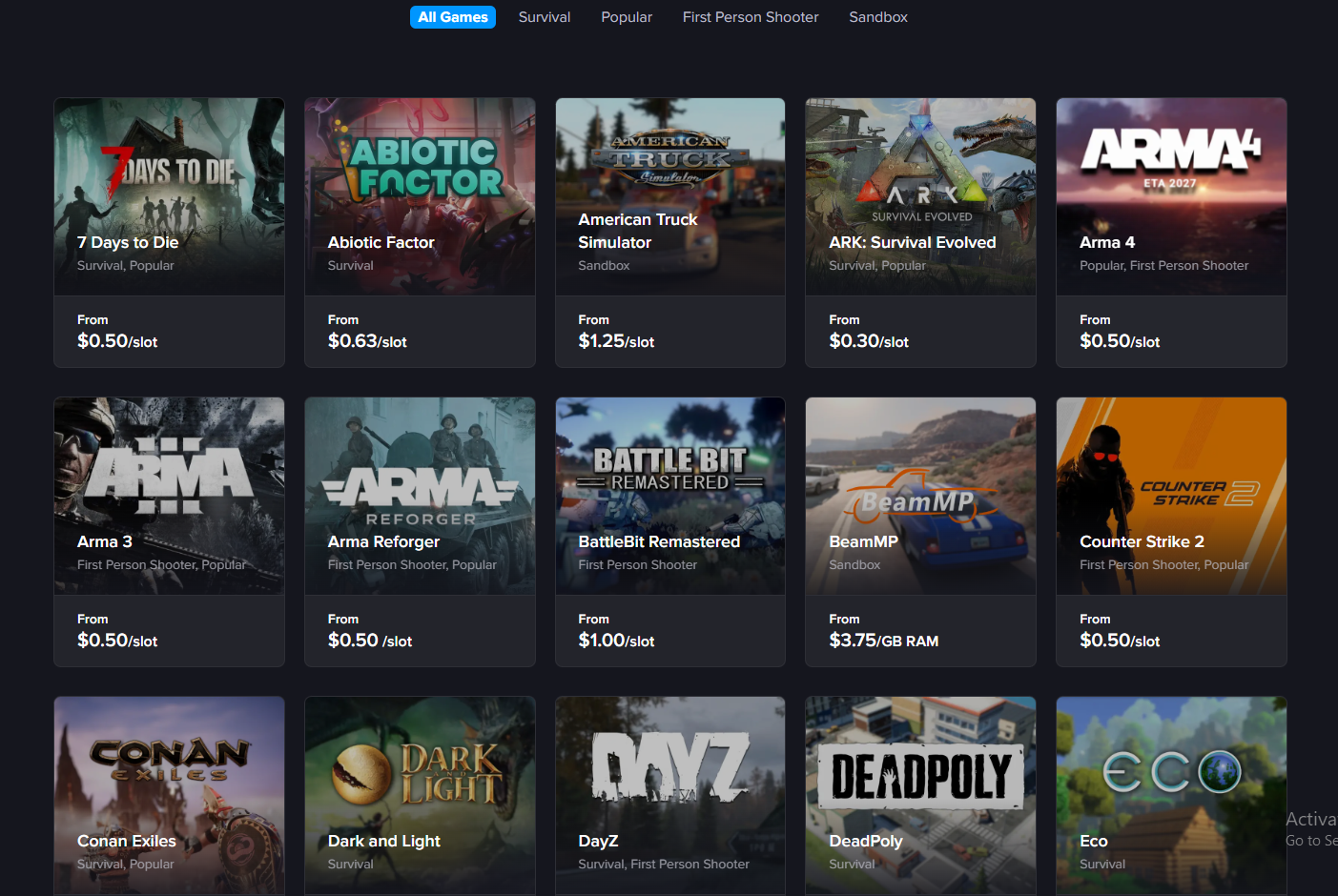The width and height of the screenshot is (1338, 896).
Task: Click "Survival, Popular" genres under 7 Days to Die
Action: tap(126, 265)
